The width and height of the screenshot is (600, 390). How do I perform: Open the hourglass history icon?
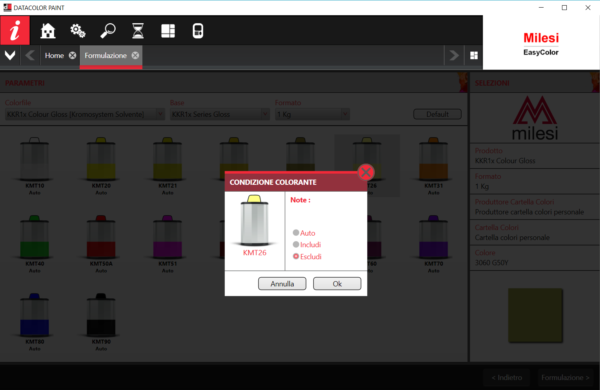(138, 31)
